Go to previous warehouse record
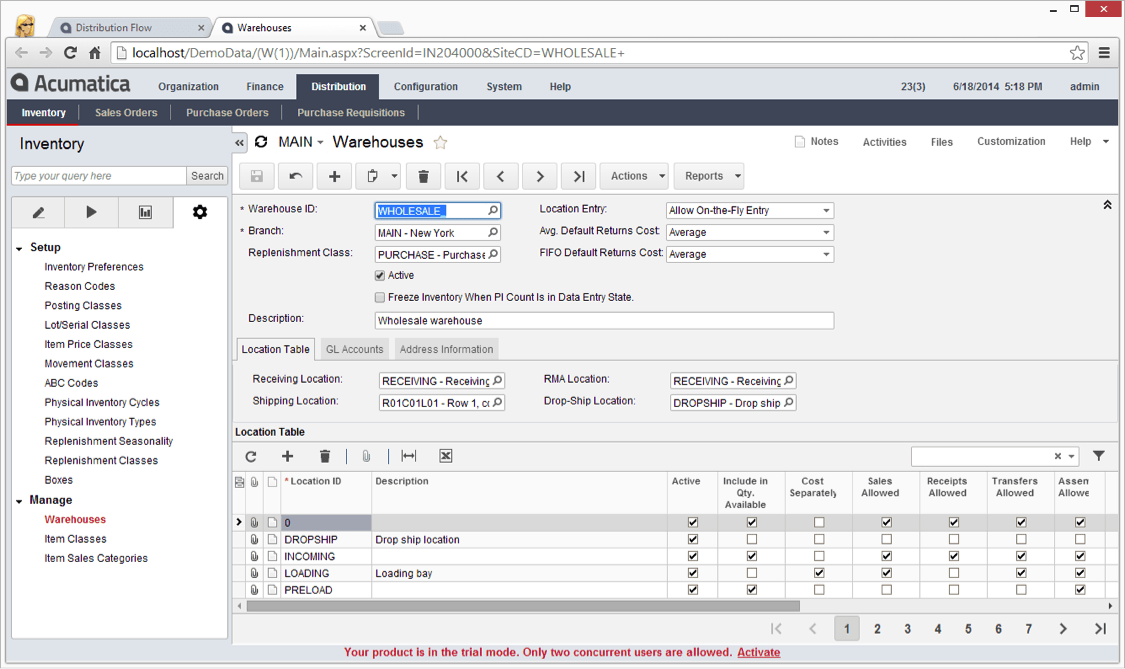Screen dimensions: 1125x669 click(501, 176)
